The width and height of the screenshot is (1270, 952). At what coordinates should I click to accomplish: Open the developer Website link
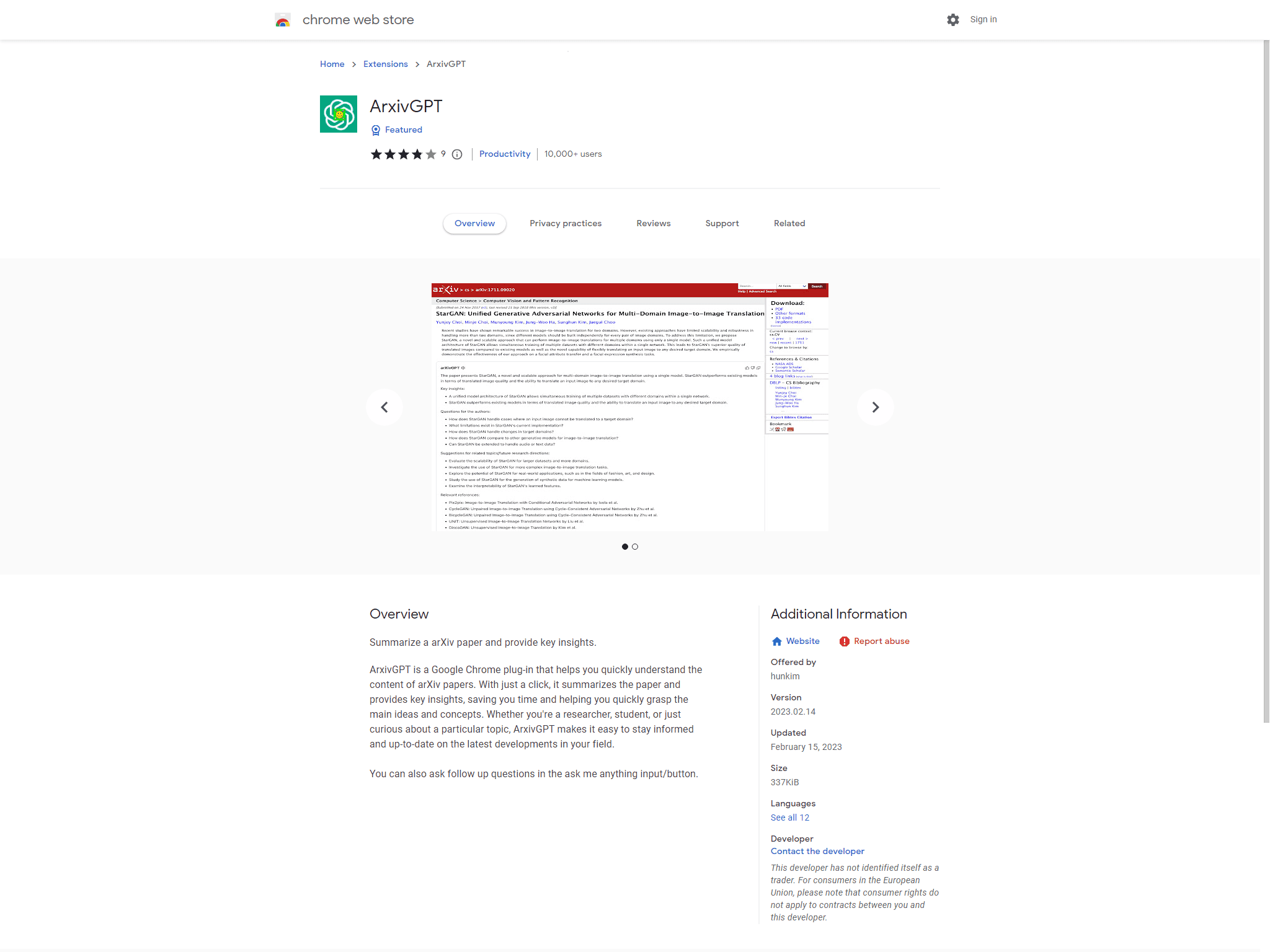[803, 641]
